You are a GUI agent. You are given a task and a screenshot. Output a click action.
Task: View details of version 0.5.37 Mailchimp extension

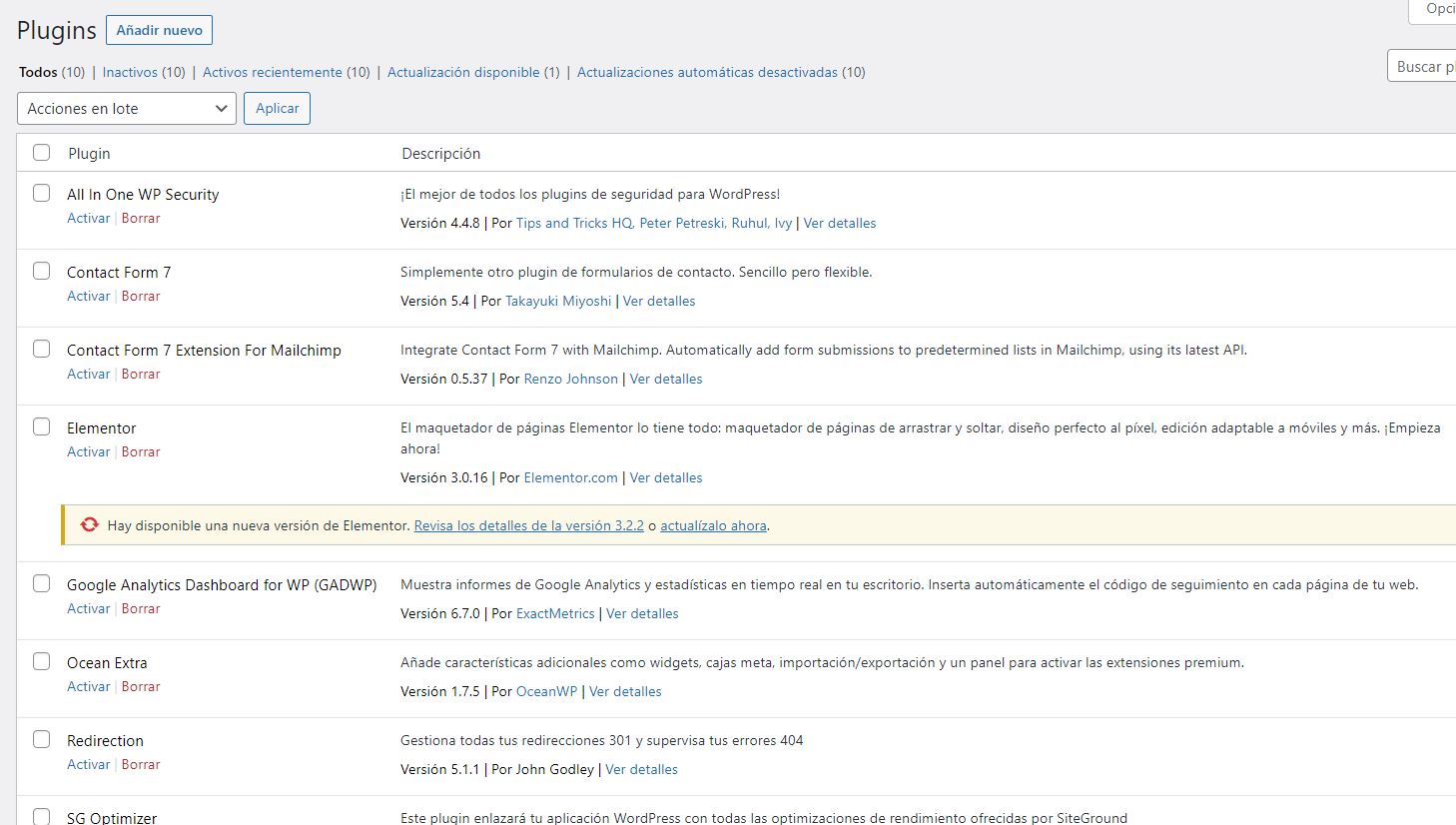pos(666,379)
